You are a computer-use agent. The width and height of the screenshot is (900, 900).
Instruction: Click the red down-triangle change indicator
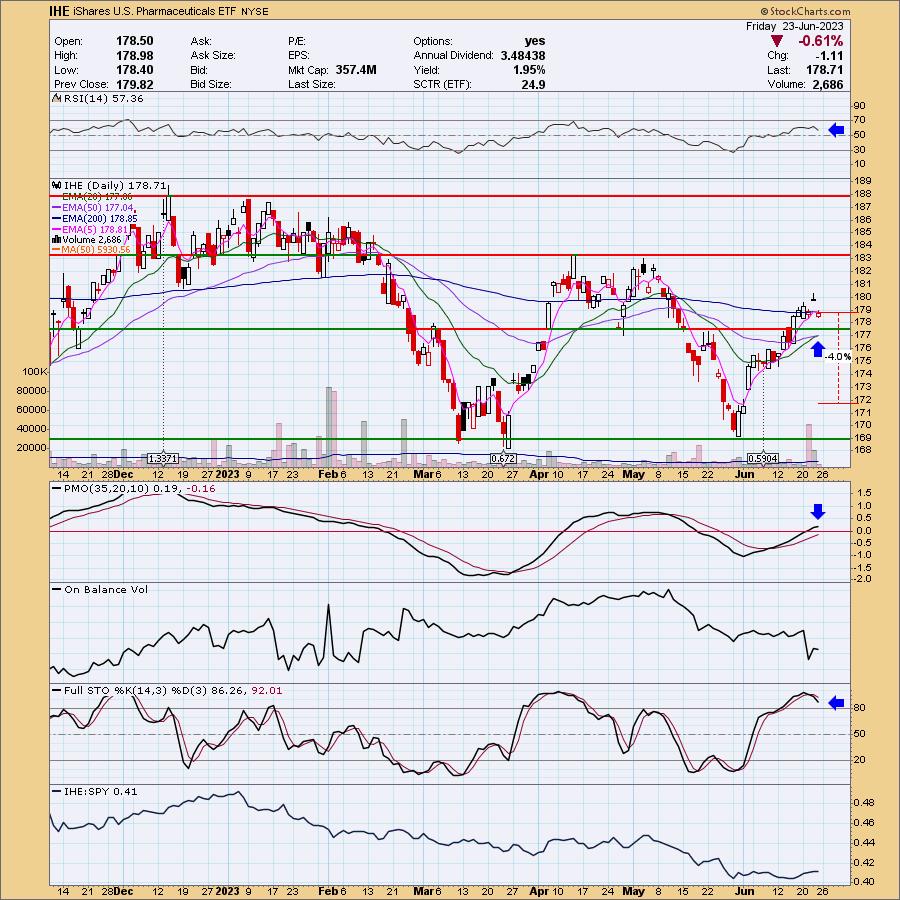[x=777, y=41]
